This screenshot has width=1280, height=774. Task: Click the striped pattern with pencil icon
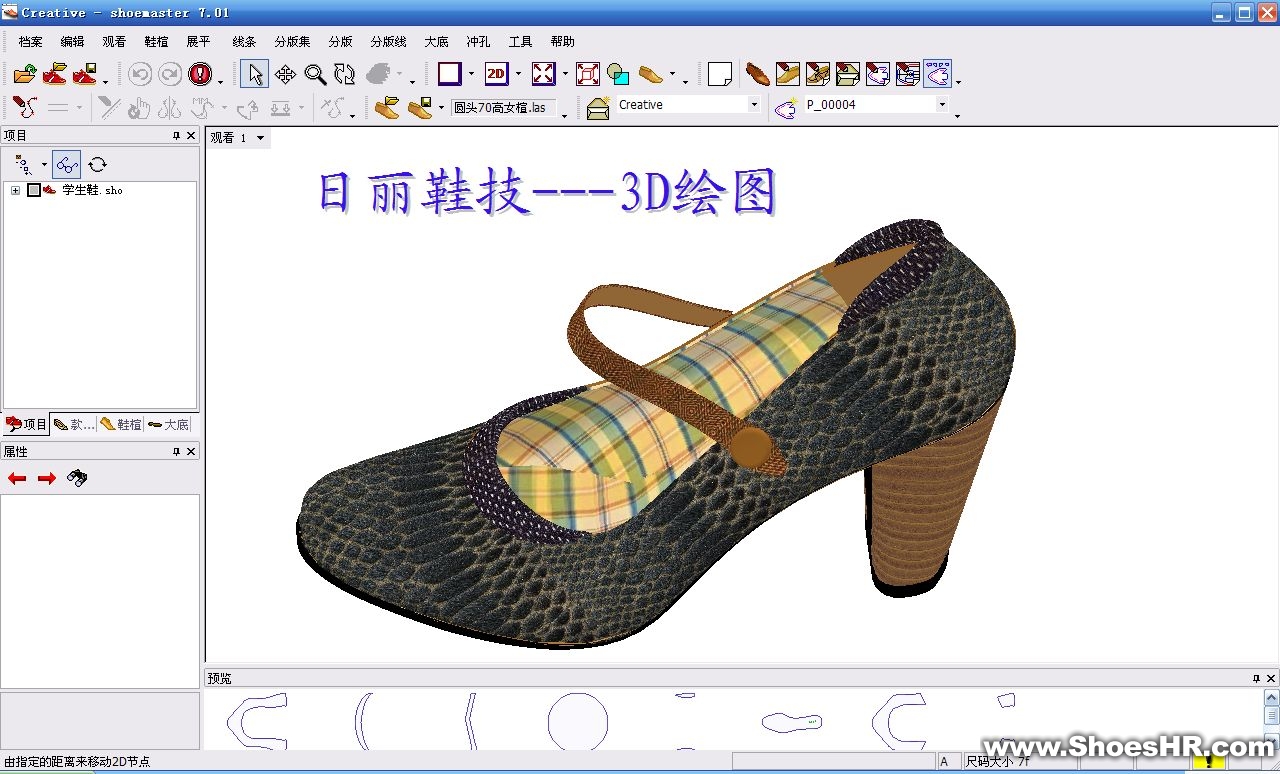tap(908, 74)
